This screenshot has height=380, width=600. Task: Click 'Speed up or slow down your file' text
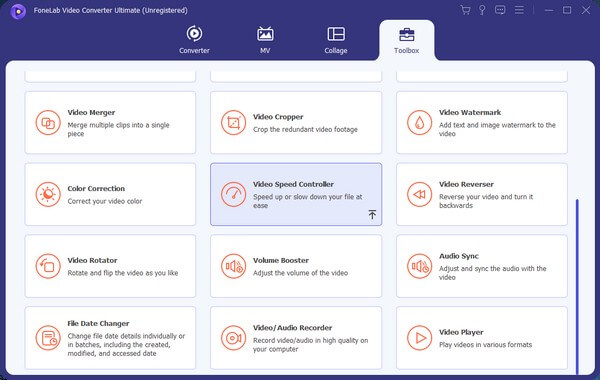(307, 201)
